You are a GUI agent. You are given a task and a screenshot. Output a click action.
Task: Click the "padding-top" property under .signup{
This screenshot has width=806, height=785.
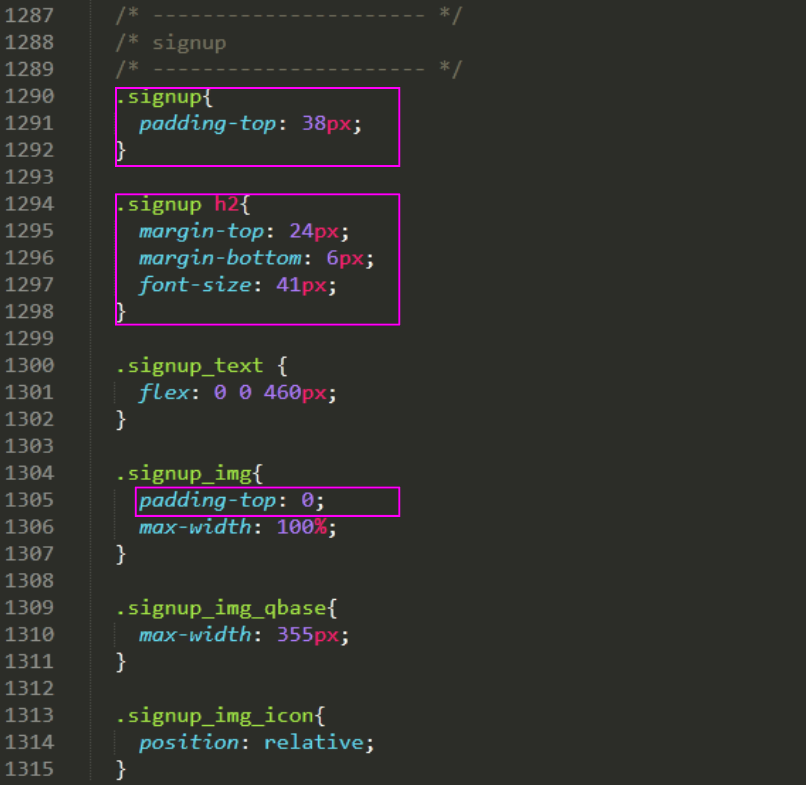tap(208, 124)
